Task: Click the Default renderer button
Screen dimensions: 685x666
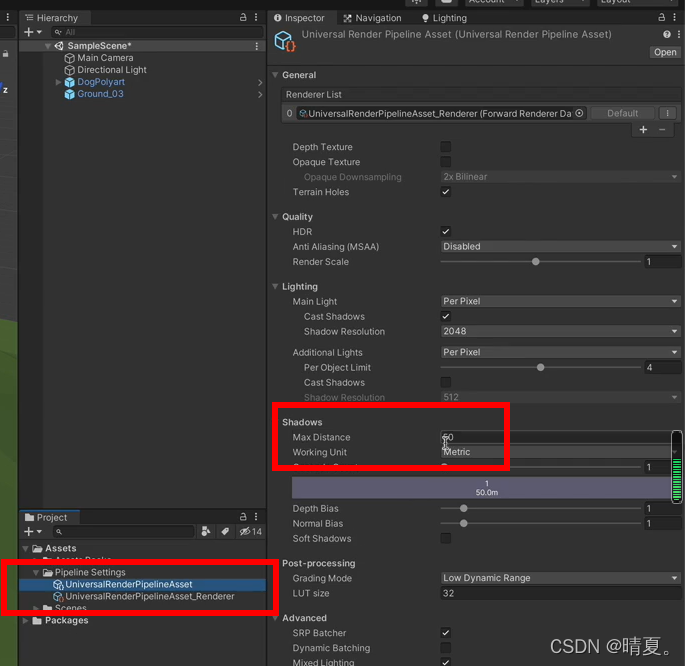Action: coord(623,113)
